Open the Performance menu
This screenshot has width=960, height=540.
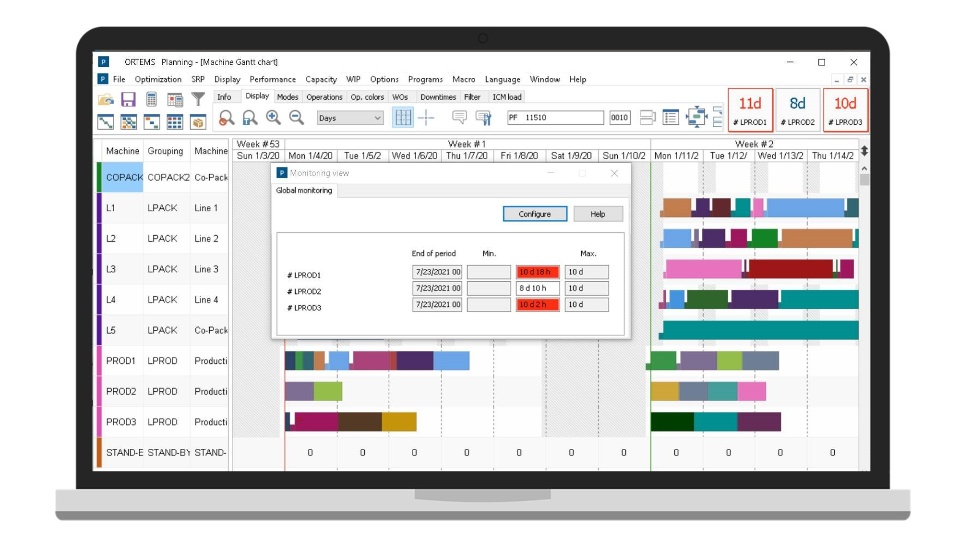pyautogui.click(x=272, y=79)
